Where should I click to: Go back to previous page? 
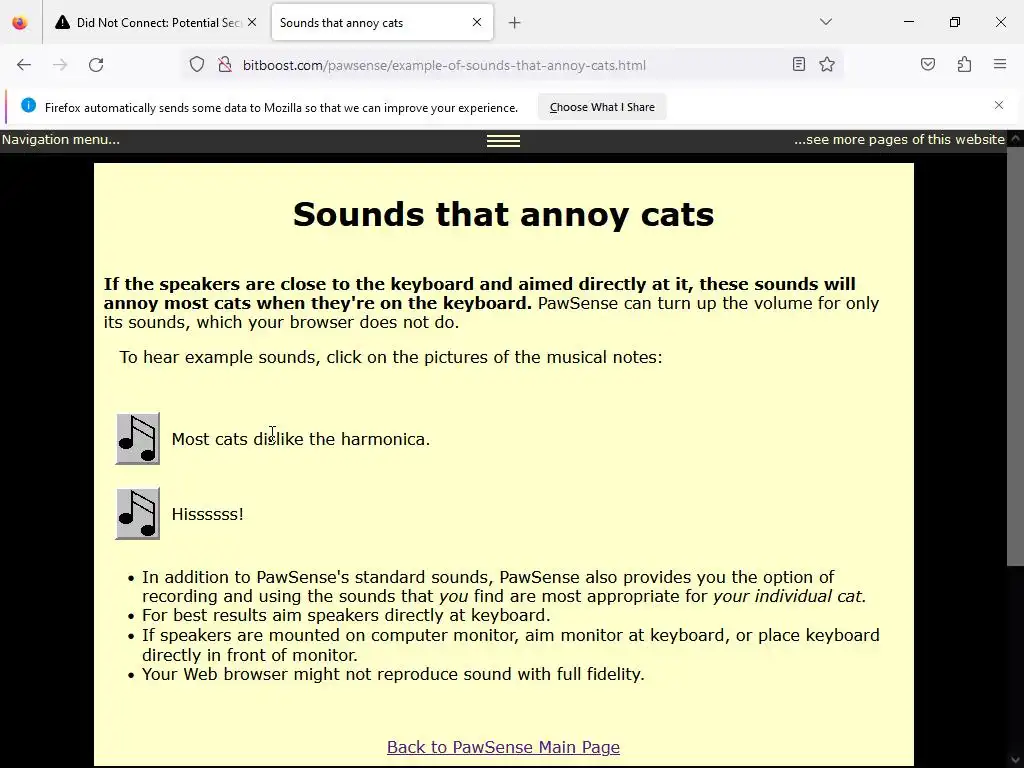point(24,65)
